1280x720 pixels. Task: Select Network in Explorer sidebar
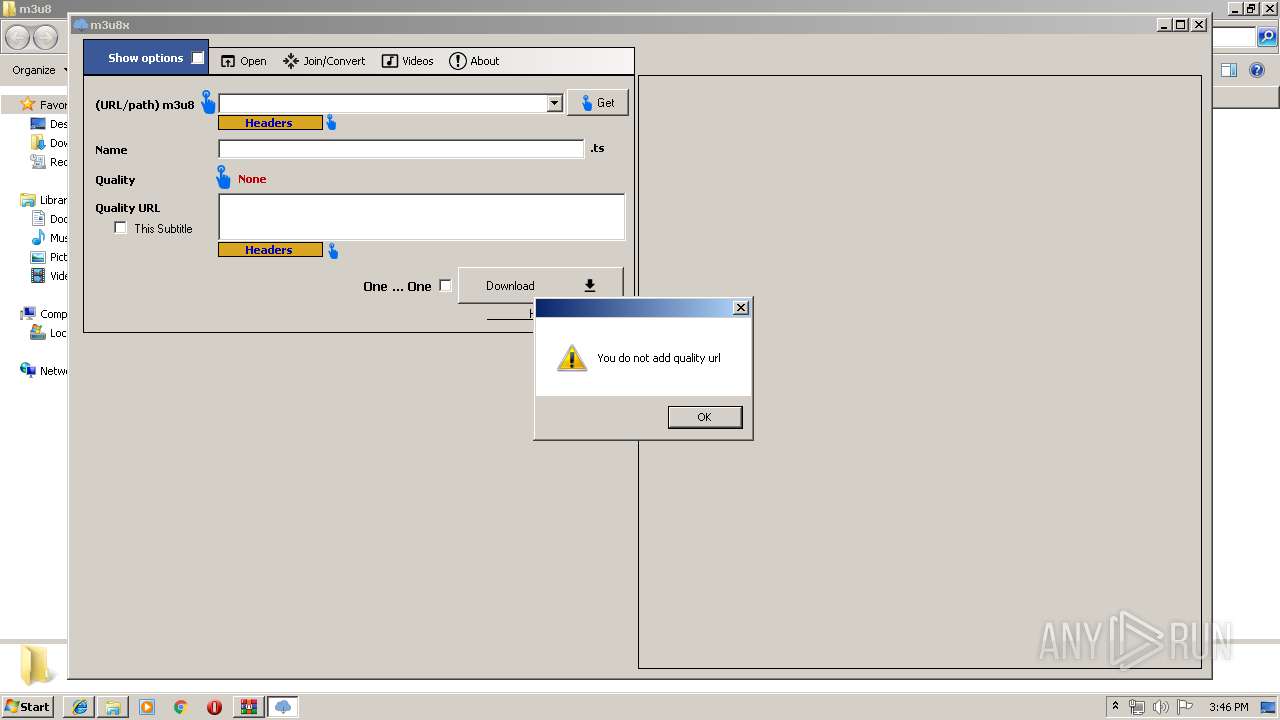44,371
